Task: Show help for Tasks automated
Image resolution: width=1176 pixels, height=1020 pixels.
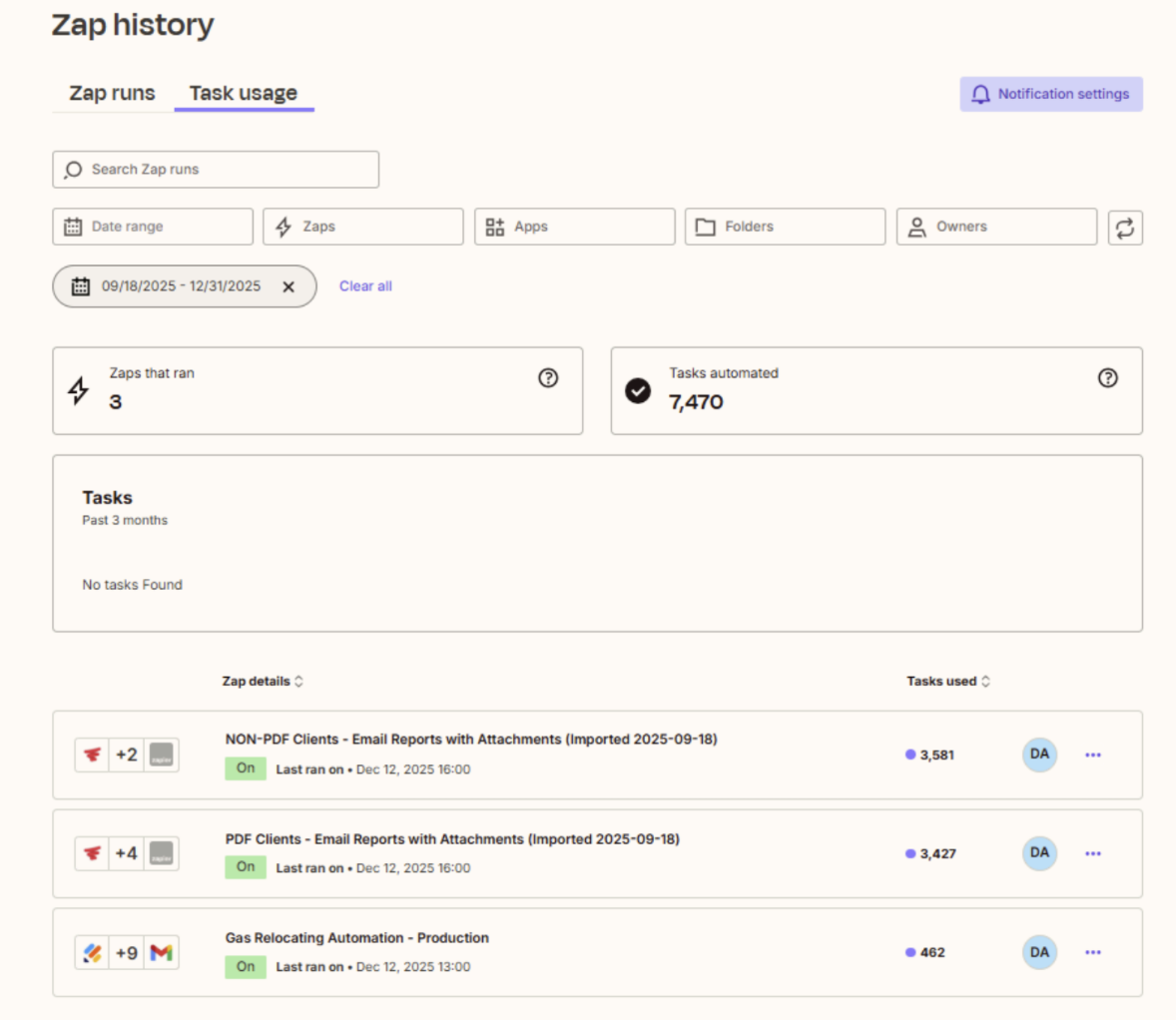Action: 1108,378
